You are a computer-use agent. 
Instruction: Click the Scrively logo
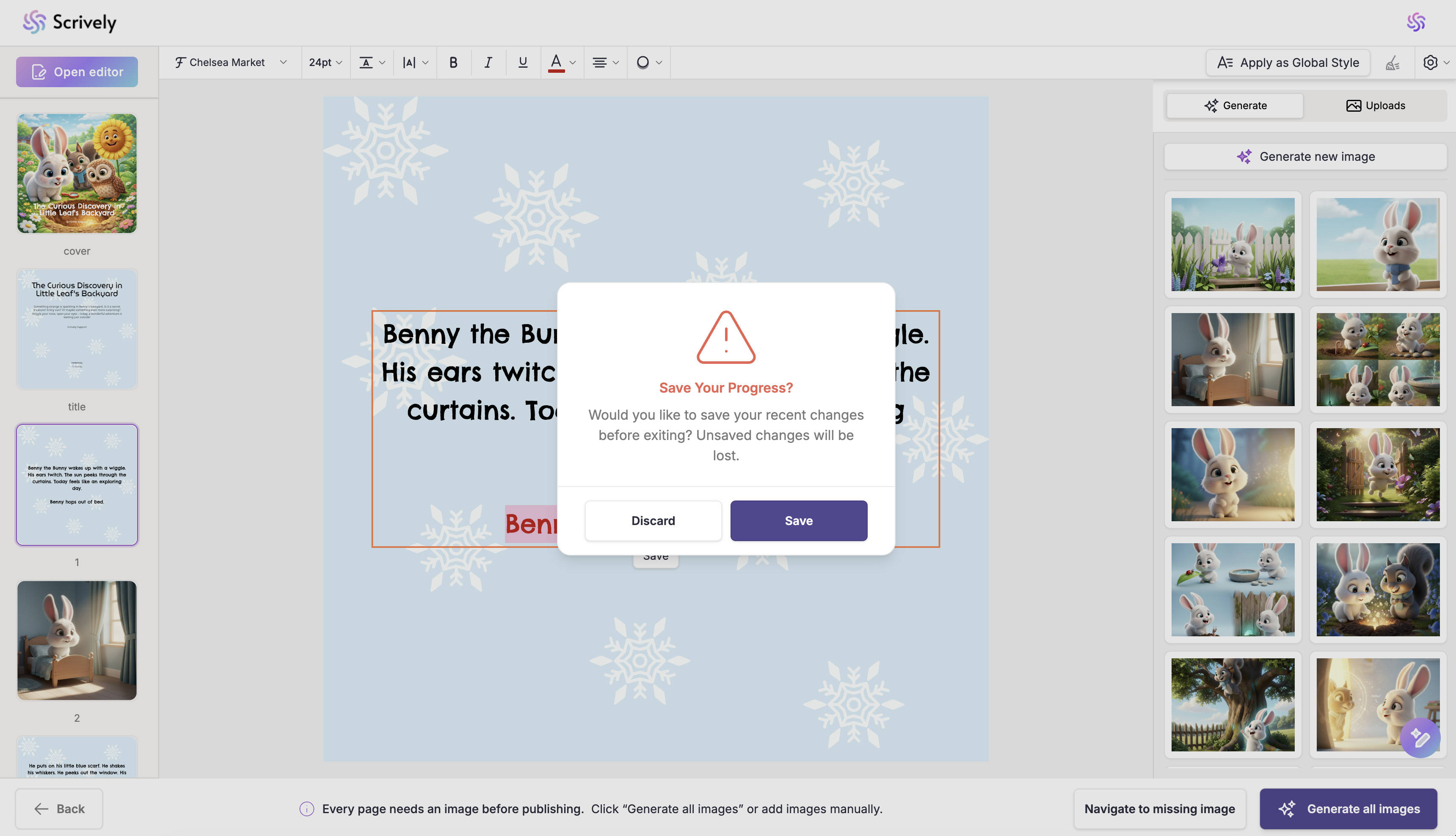[x=69, y=22]
